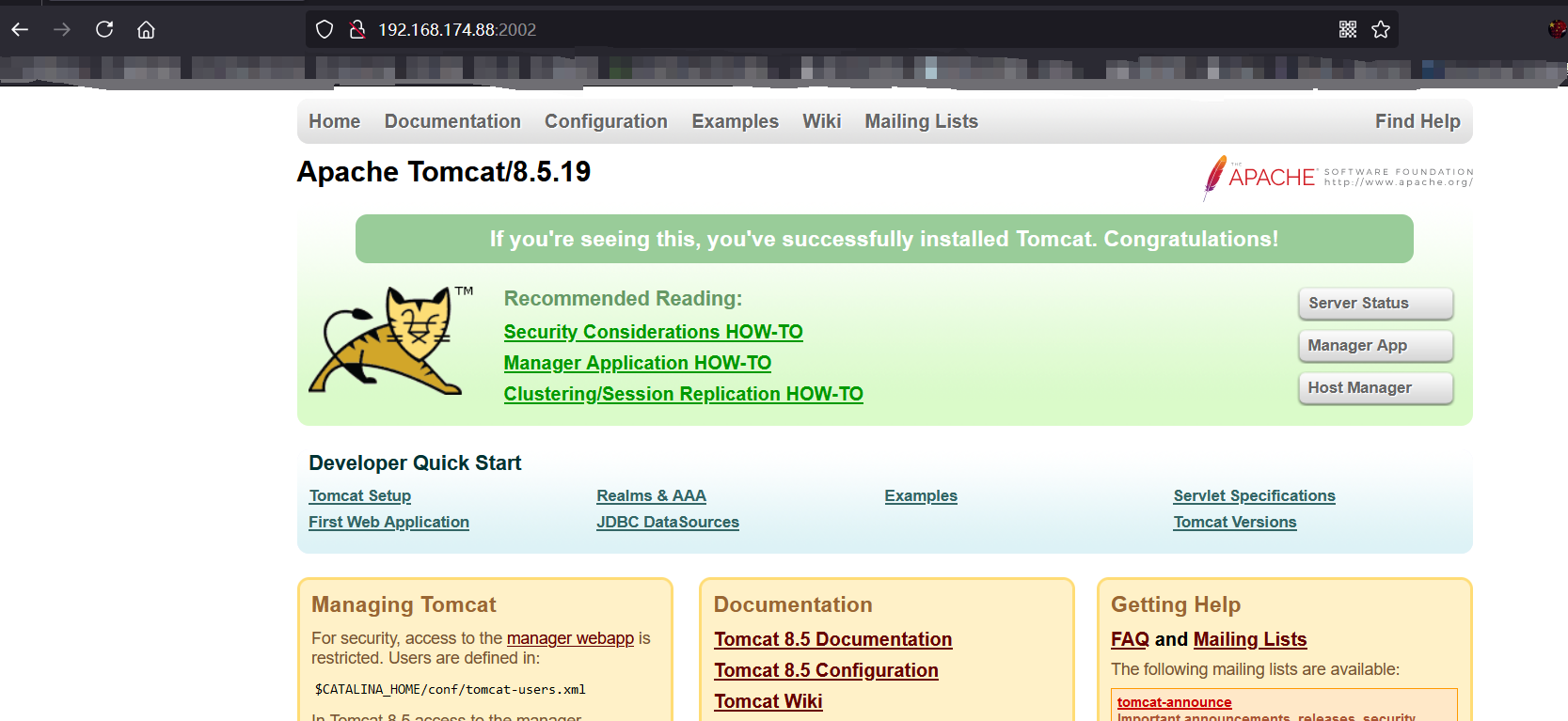Click the Server Status button
This screenshot has width=1568, height=721.
[1375, 303]
